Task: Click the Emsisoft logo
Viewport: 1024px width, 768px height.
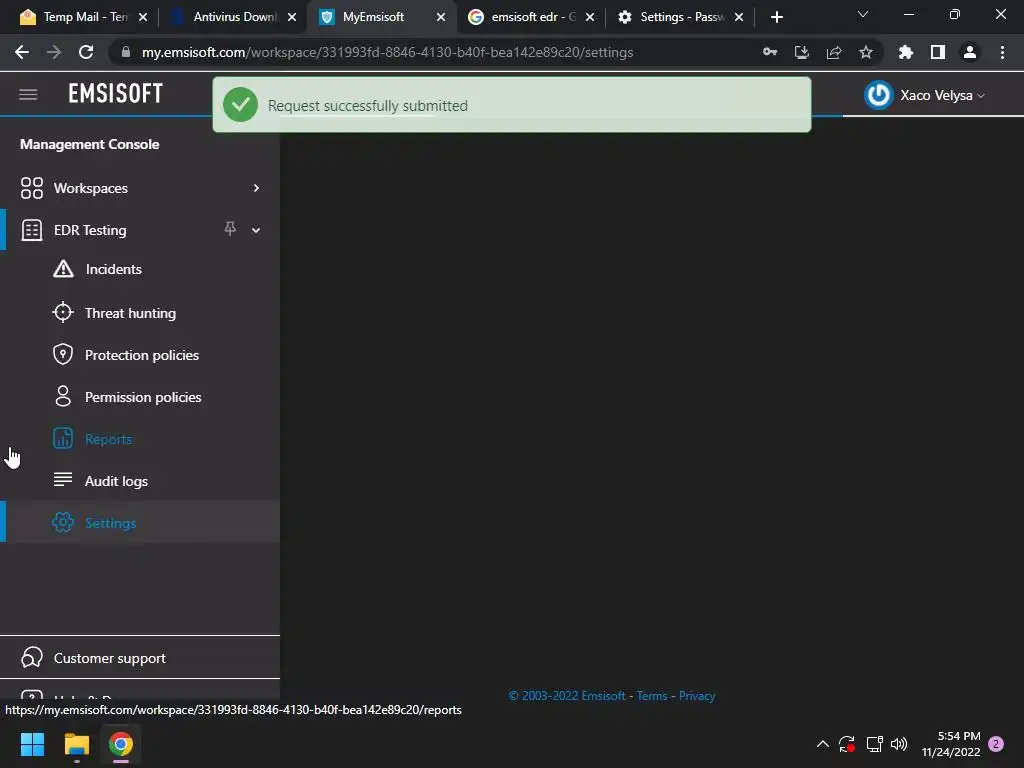Action: (116, 94)
